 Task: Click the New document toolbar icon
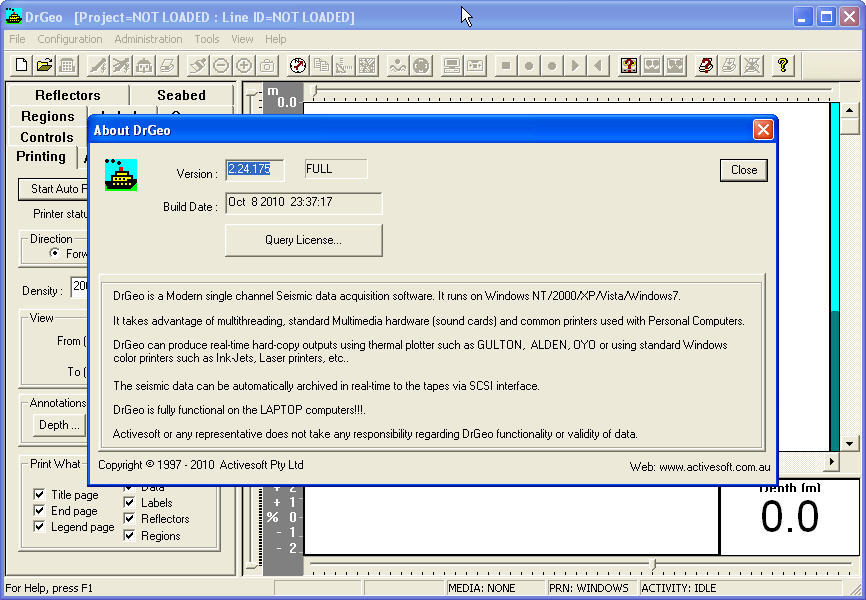click(22, 65)
